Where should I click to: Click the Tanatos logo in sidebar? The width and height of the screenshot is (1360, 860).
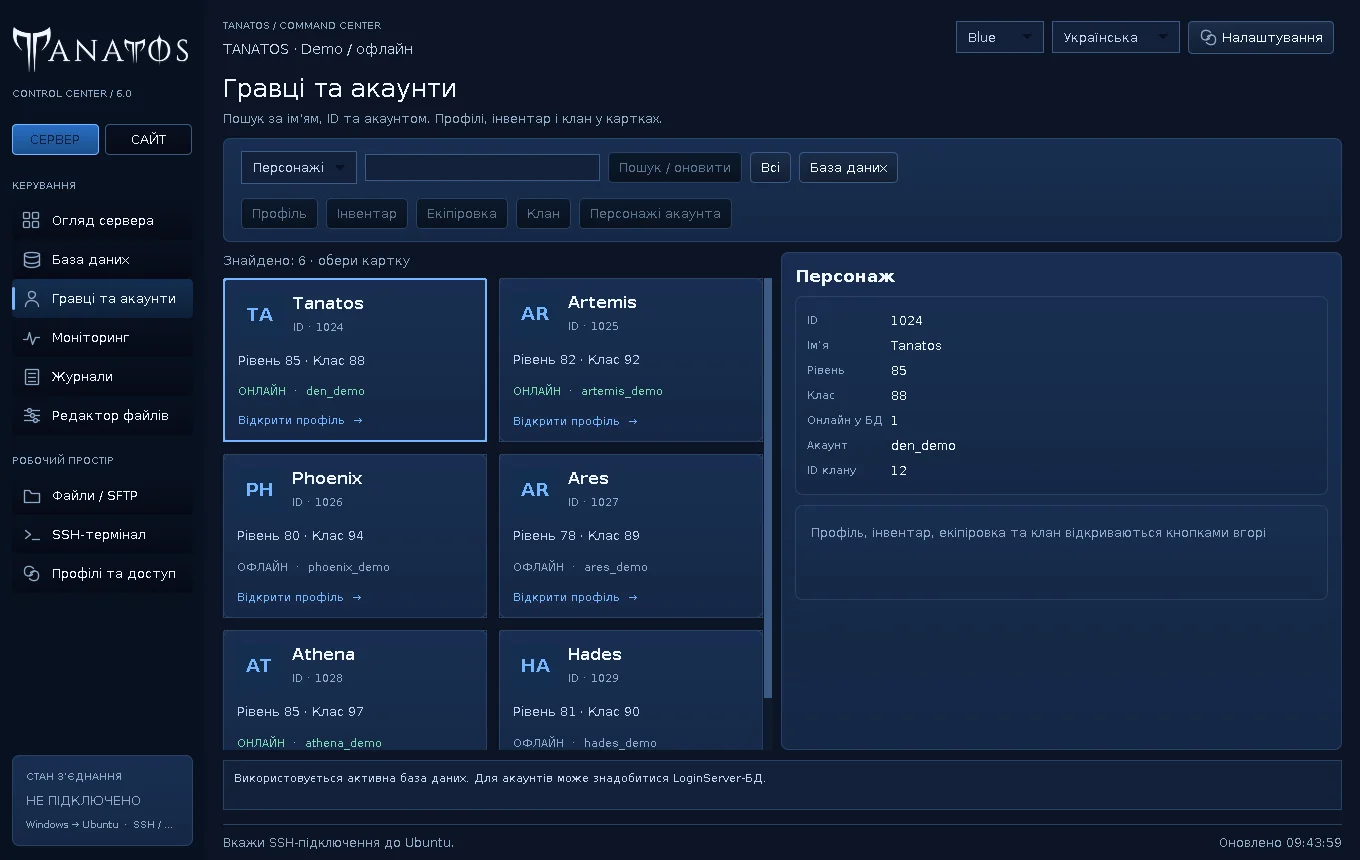pos(101,48)
